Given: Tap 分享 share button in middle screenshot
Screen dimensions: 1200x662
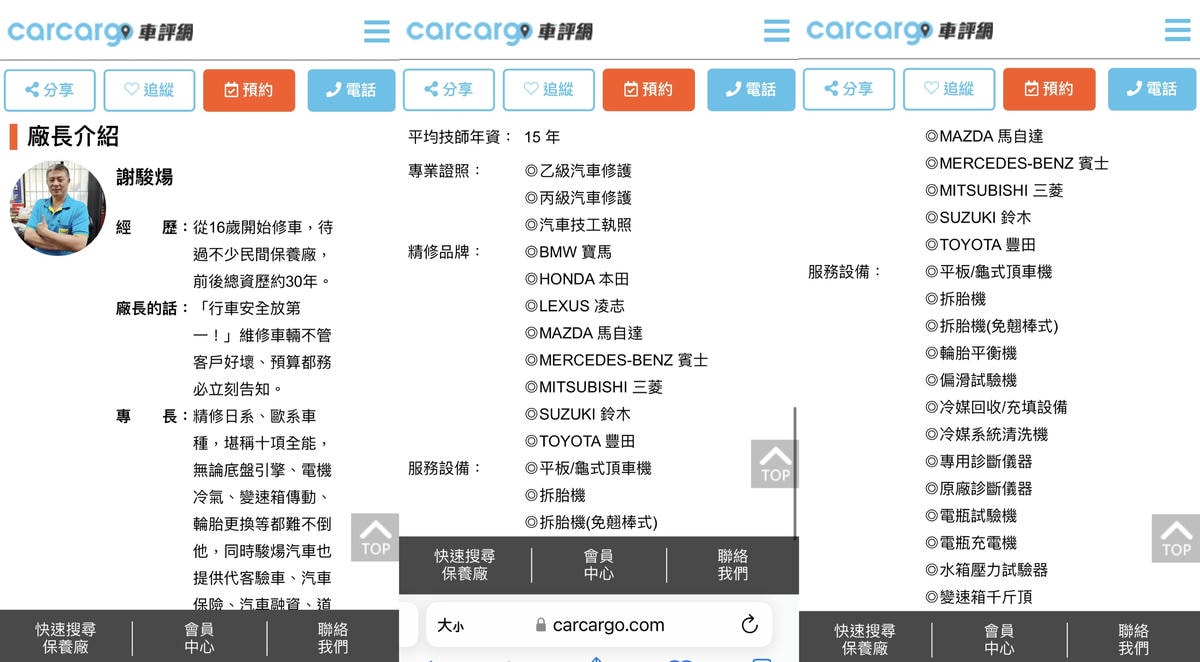Looking at the screenshot, I should (x=449, y=89).
